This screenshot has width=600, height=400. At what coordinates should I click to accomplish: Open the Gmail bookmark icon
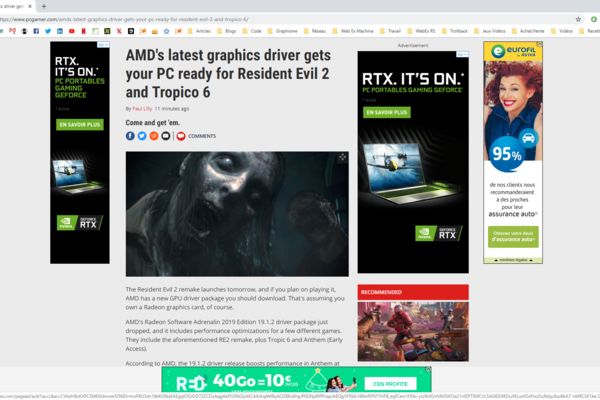tap(13, 31)
